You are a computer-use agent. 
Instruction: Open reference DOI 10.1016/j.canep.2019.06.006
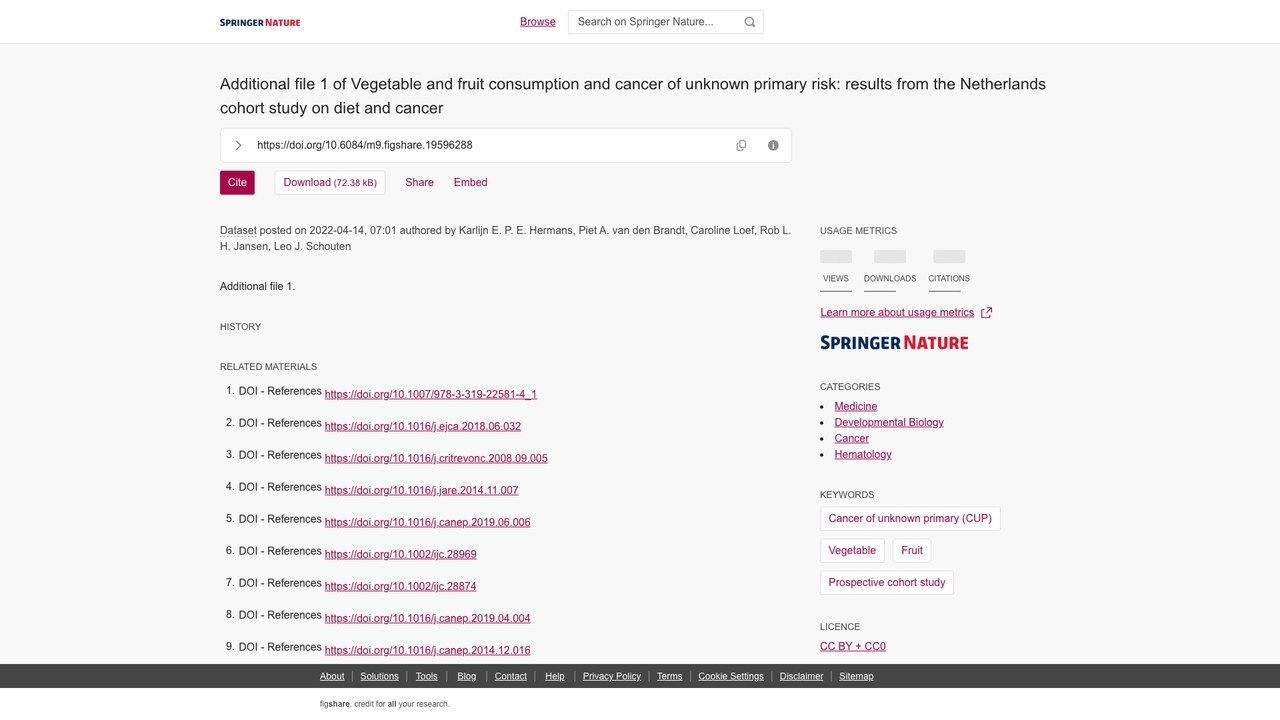428,522
